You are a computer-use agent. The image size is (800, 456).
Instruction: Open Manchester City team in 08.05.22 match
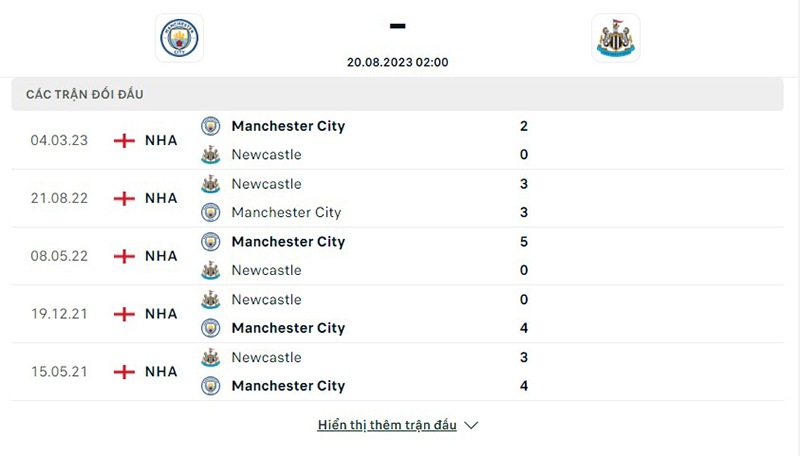tap(288, 242)
